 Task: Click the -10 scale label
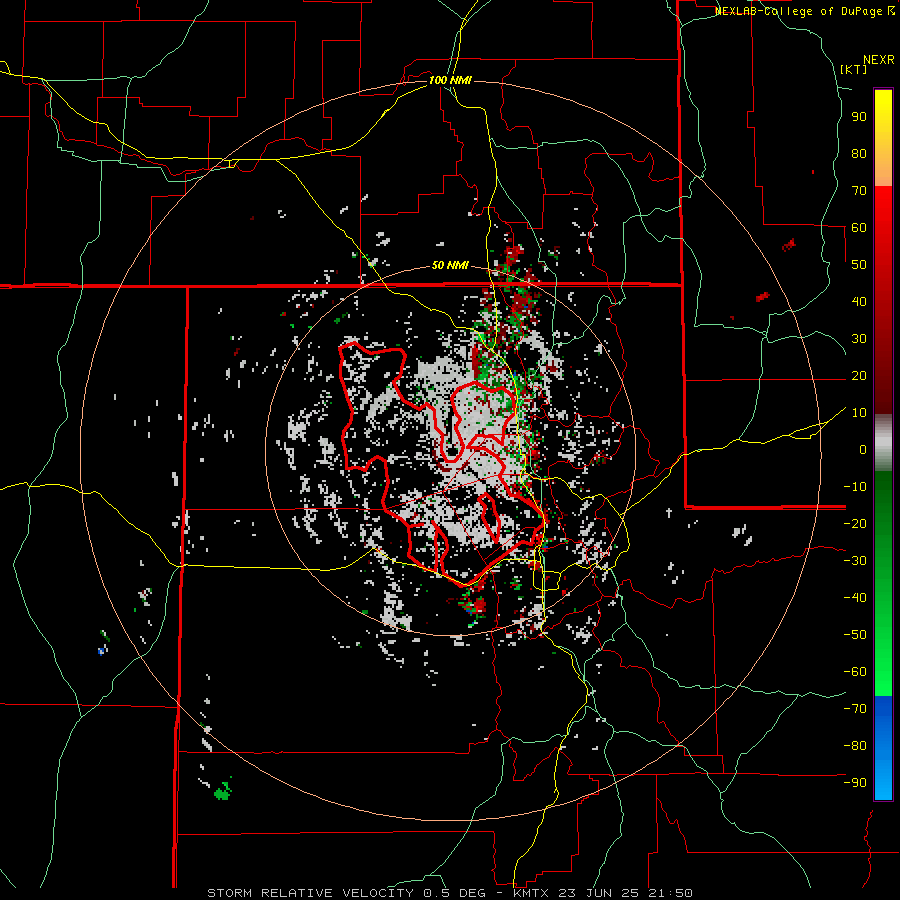click(855, 487)
